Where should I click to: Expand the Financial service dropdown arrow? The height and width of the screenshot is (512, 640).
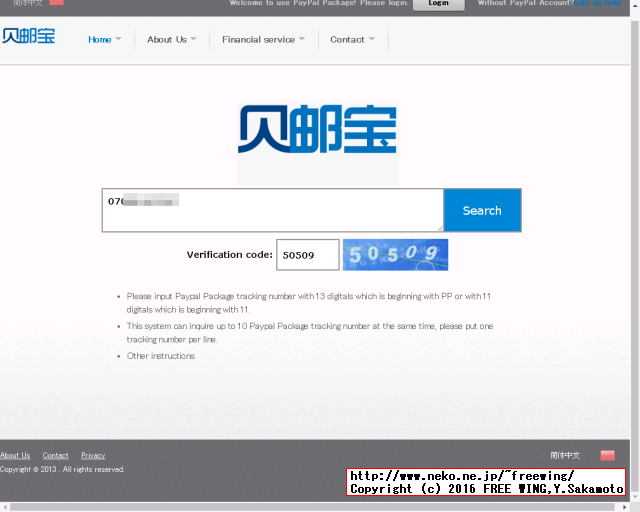coord(302,39)
